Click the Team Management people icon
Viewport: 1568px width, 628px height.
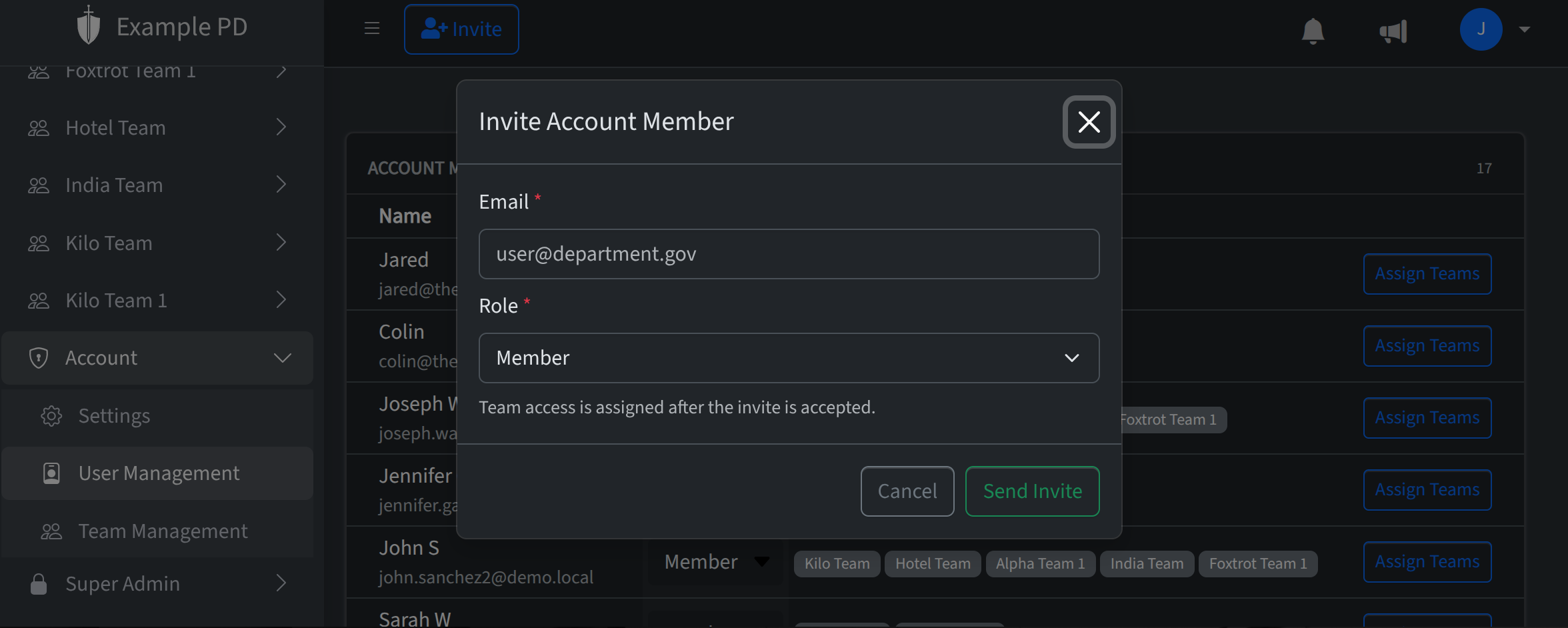51,531
